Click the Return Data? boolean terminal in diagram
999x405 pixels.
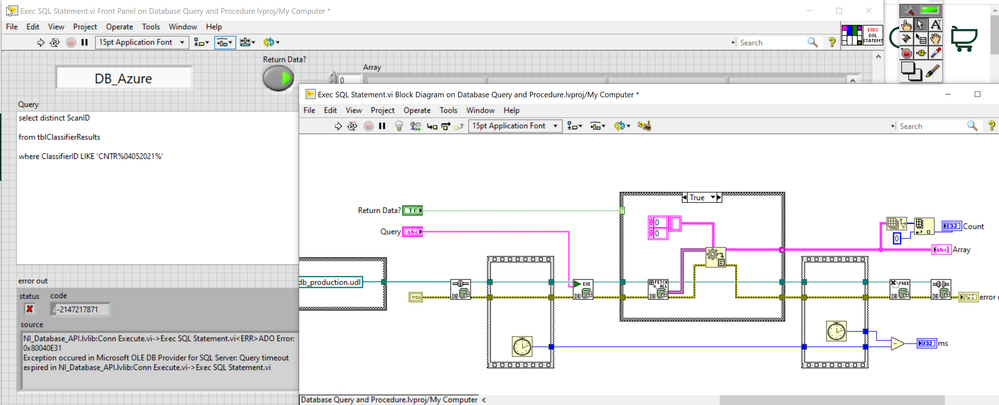pos(410,210)
